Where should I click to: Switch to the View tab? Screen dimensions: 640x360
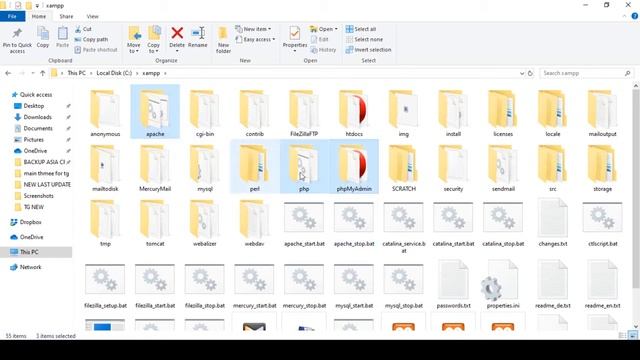coord(93,16)
